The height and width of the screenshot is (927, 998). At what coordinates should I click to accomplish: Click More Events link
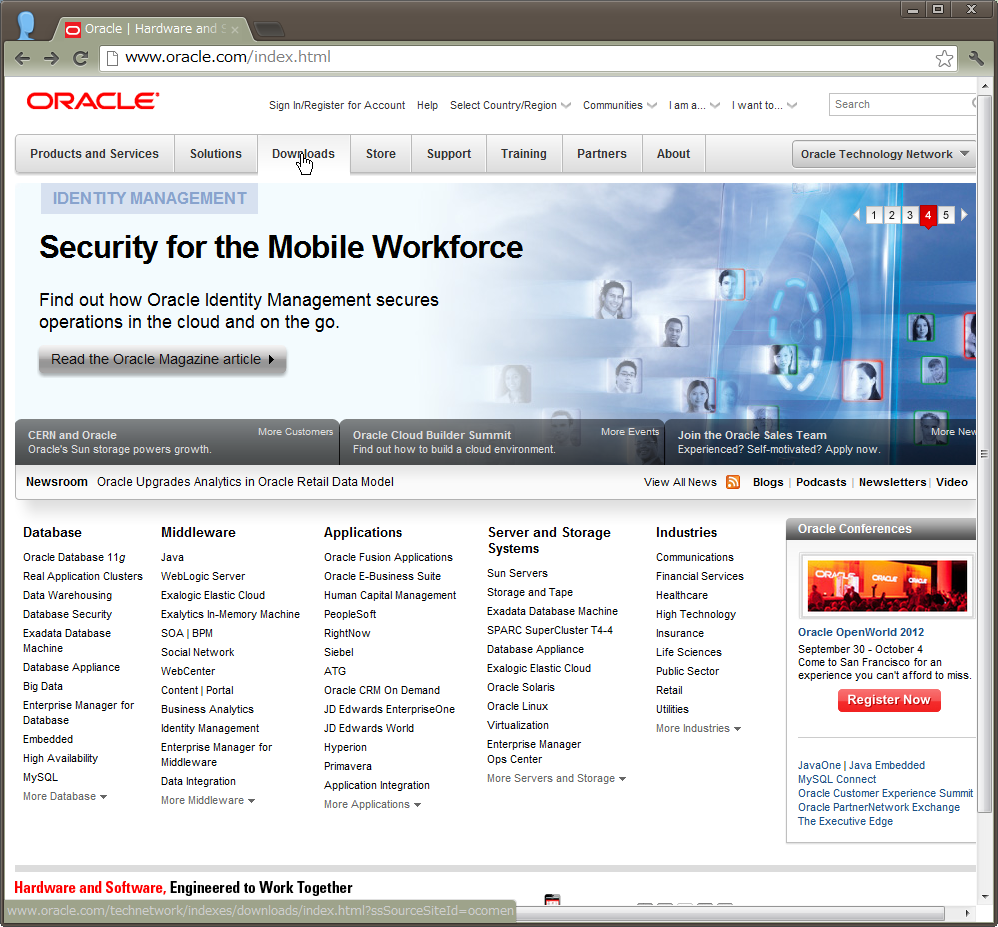pos(629,432)
